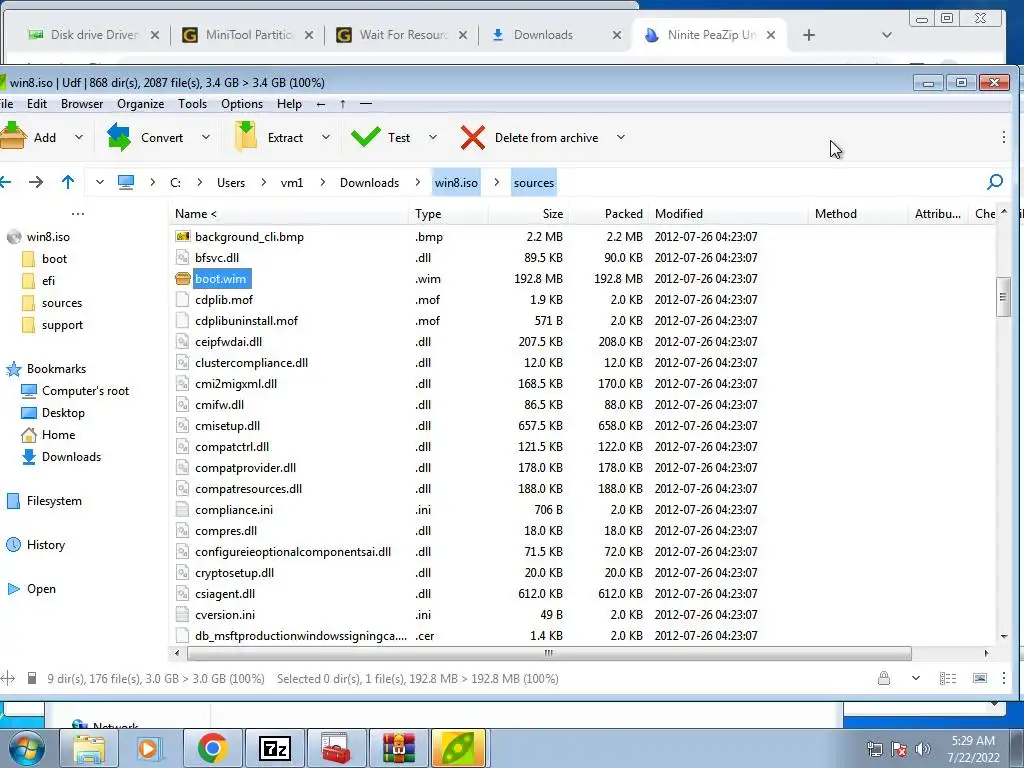Open the Tools menu
The image size is (1024, 768).
coord(192,104)
